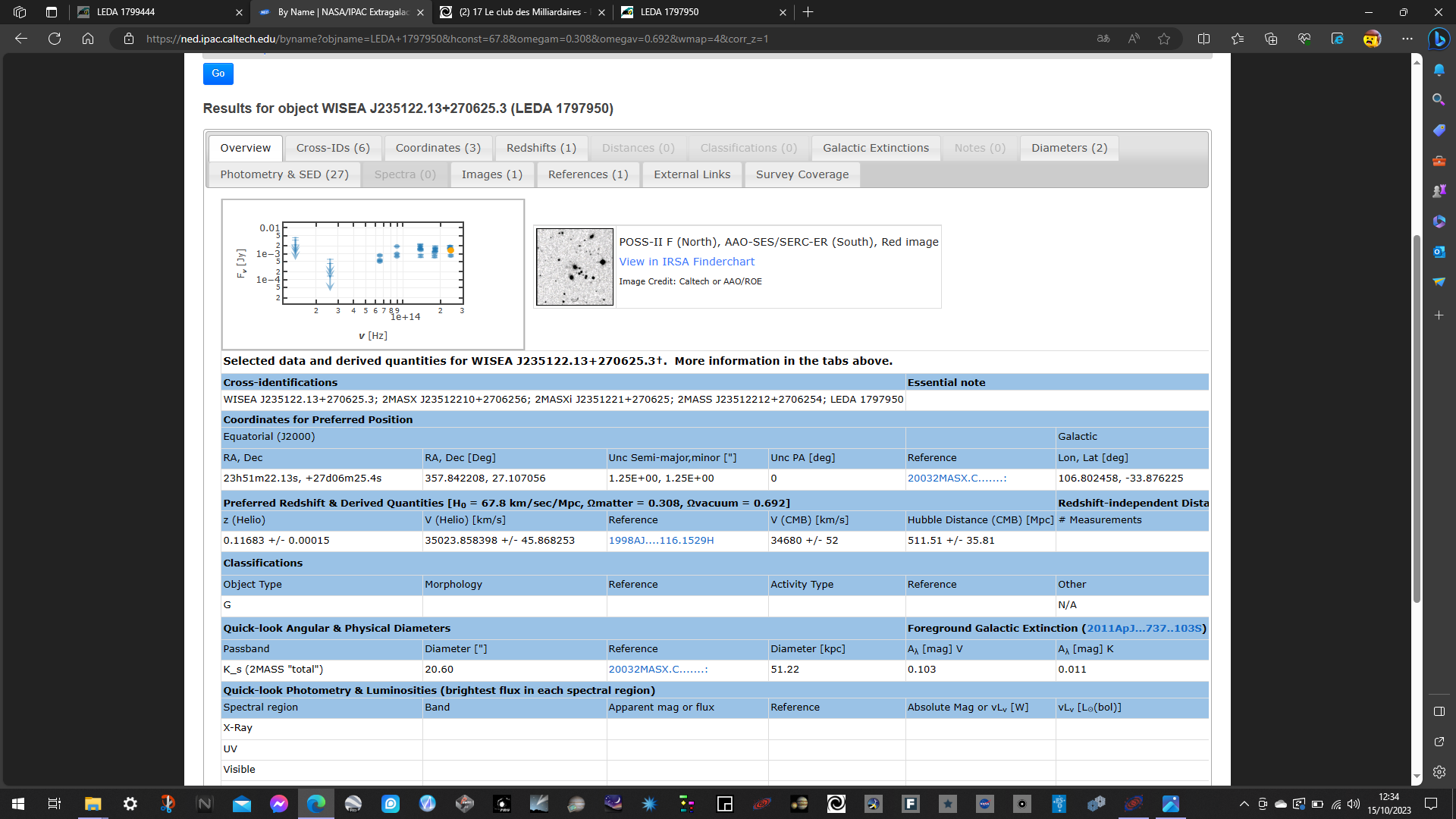The height and width of the screenshot is (819, 1456).
Task: Show hidden system tray icons
Action: click(x=1244, y=804)
